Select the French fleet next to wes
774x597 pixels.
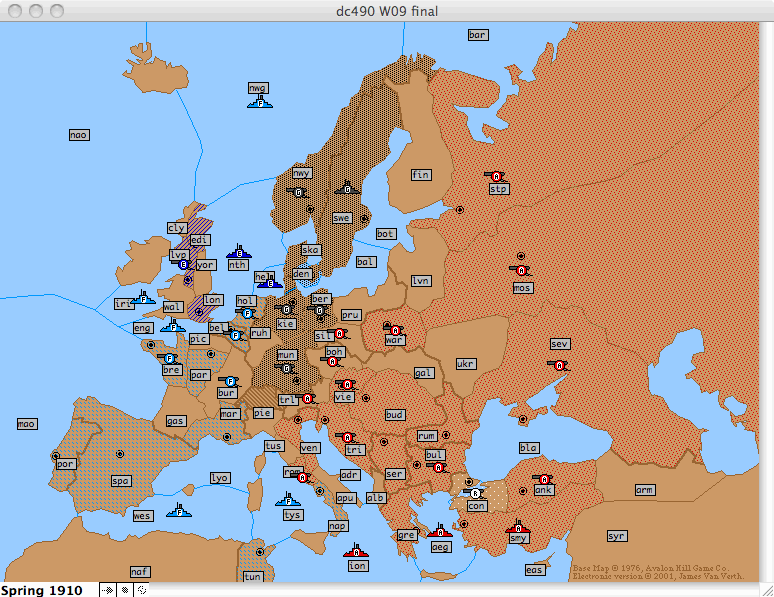pos(179,511)
